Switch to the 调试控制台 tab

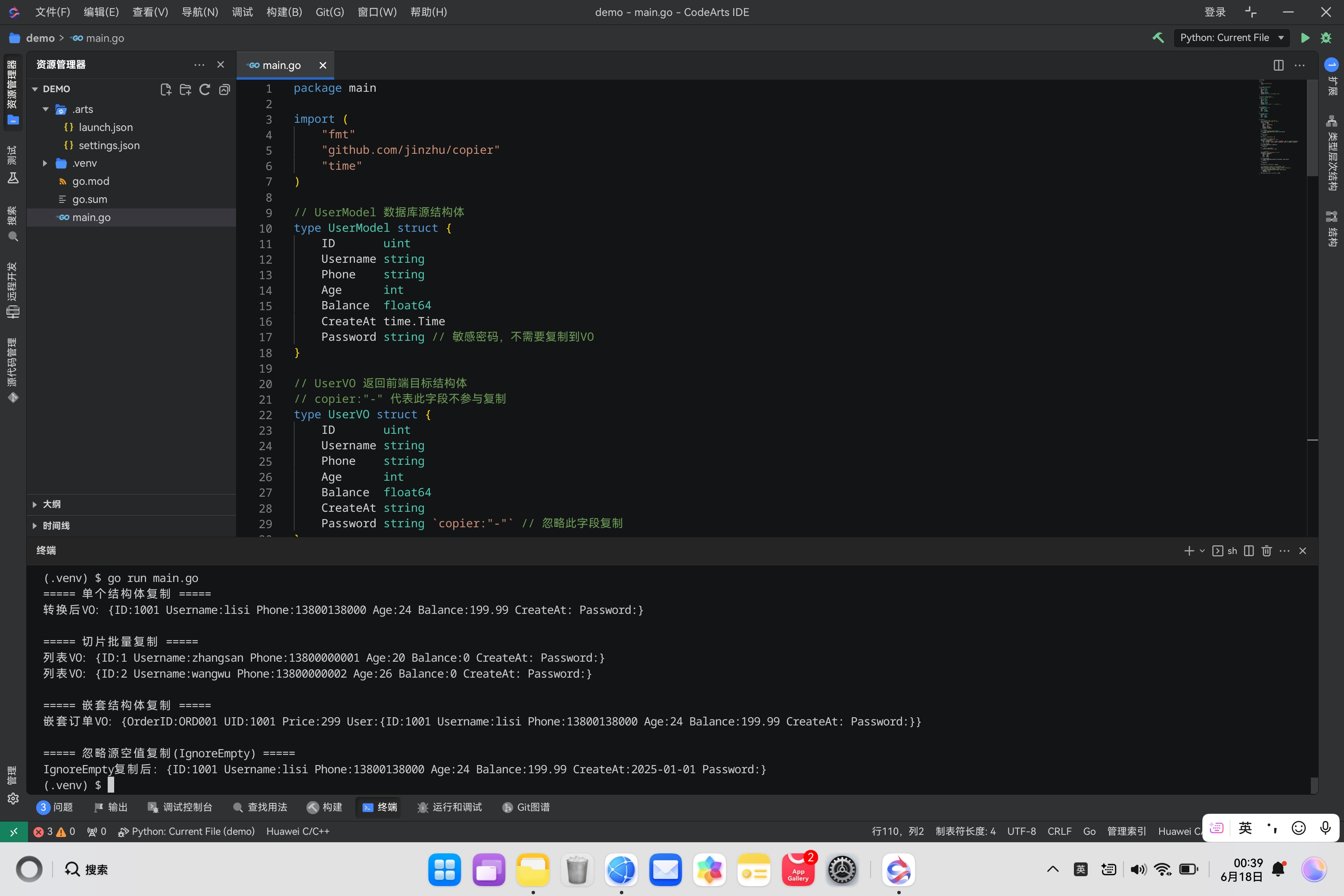point(180,807)
